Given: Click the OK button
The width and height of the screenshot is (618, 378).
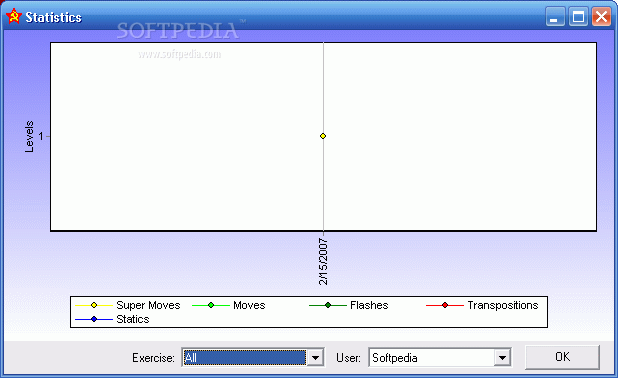Looking at the screenshot, I should coord(562,357).
